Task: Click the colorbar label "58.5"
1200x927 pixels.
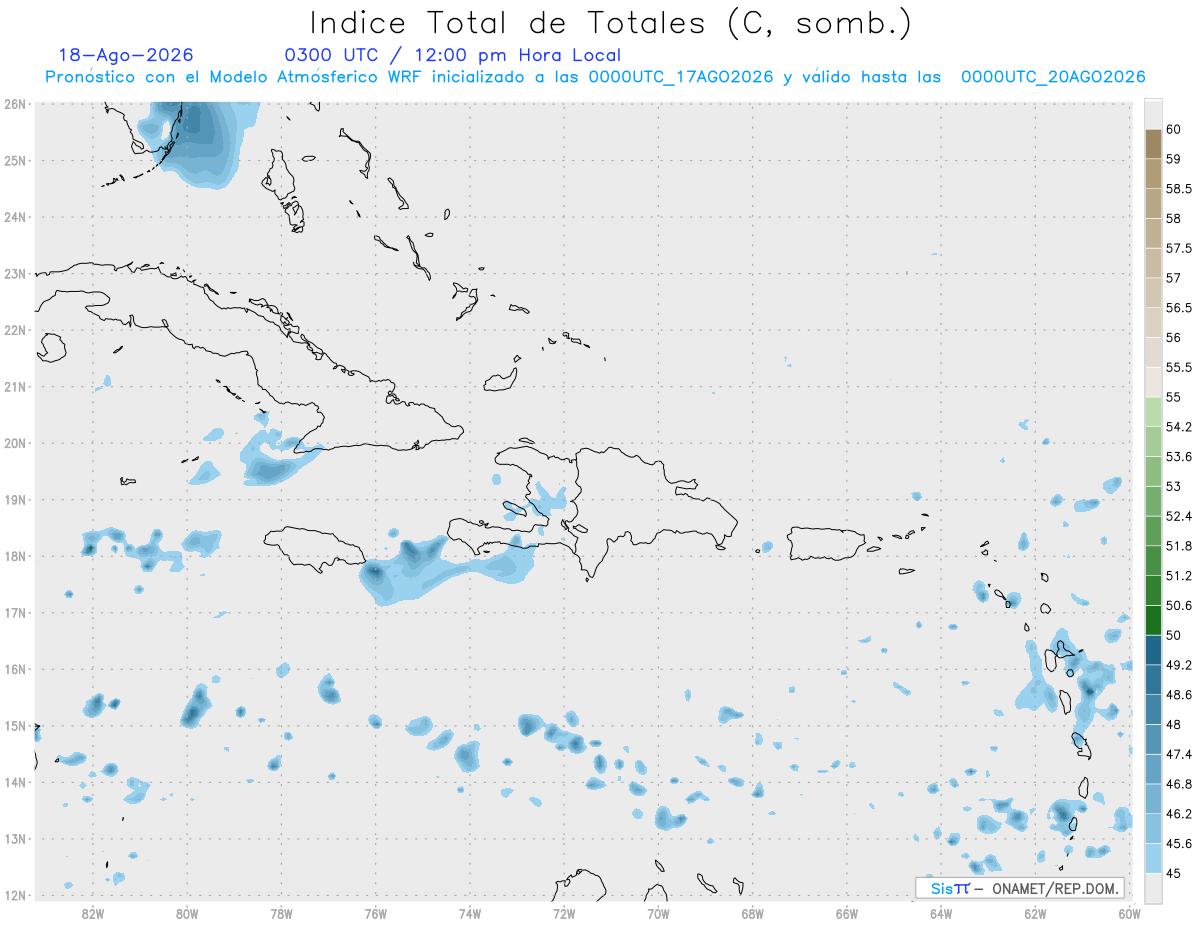Action: point(1179,189)
